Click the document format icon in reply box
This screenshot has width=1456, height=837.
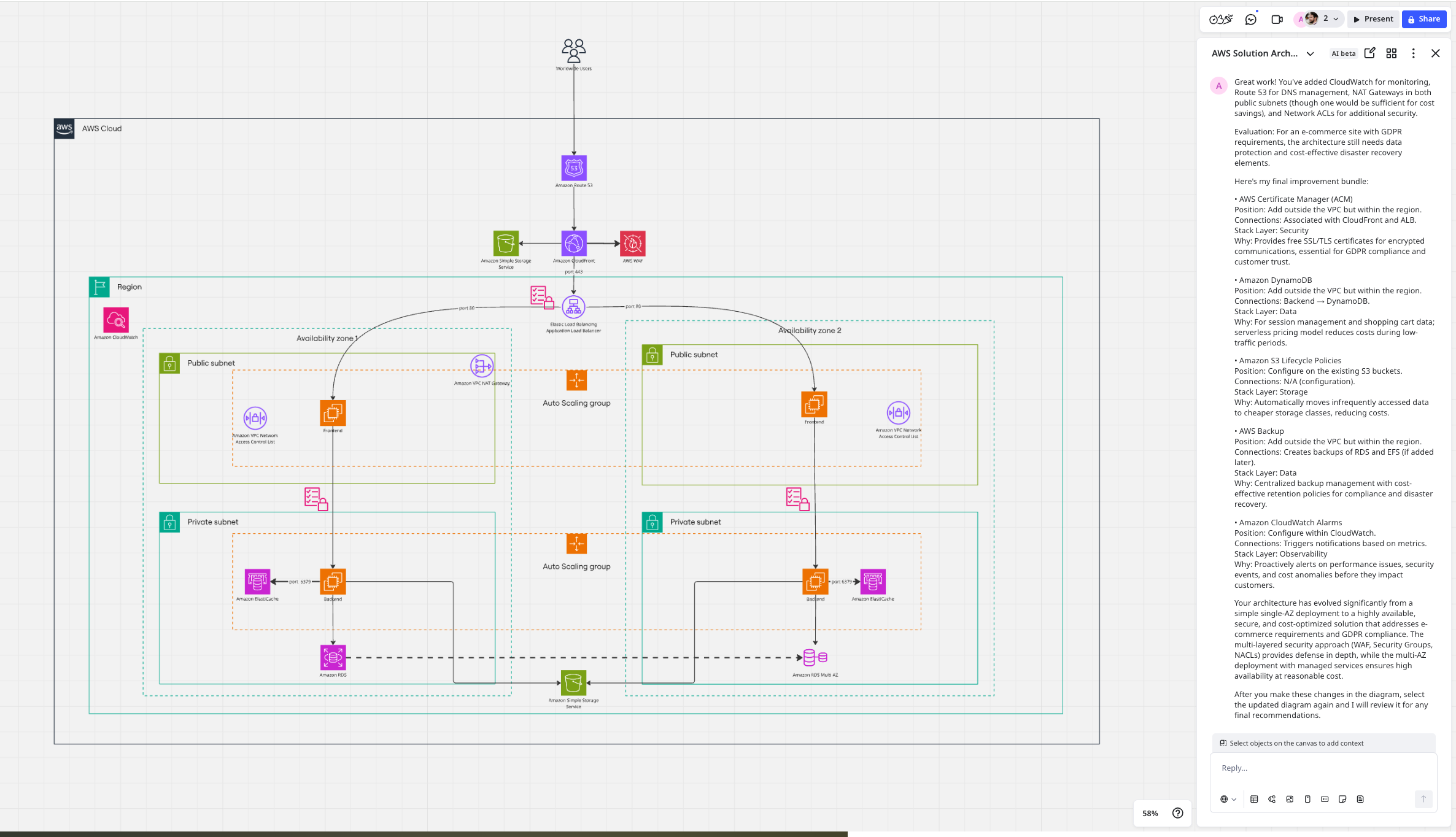pyautogui.click(x=1360, y=799)
